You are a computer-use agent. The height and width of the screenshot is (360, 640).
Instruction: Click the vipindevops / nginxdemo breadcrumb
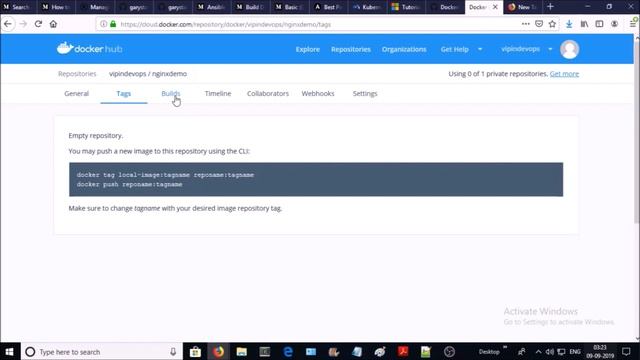pos(148,74)
